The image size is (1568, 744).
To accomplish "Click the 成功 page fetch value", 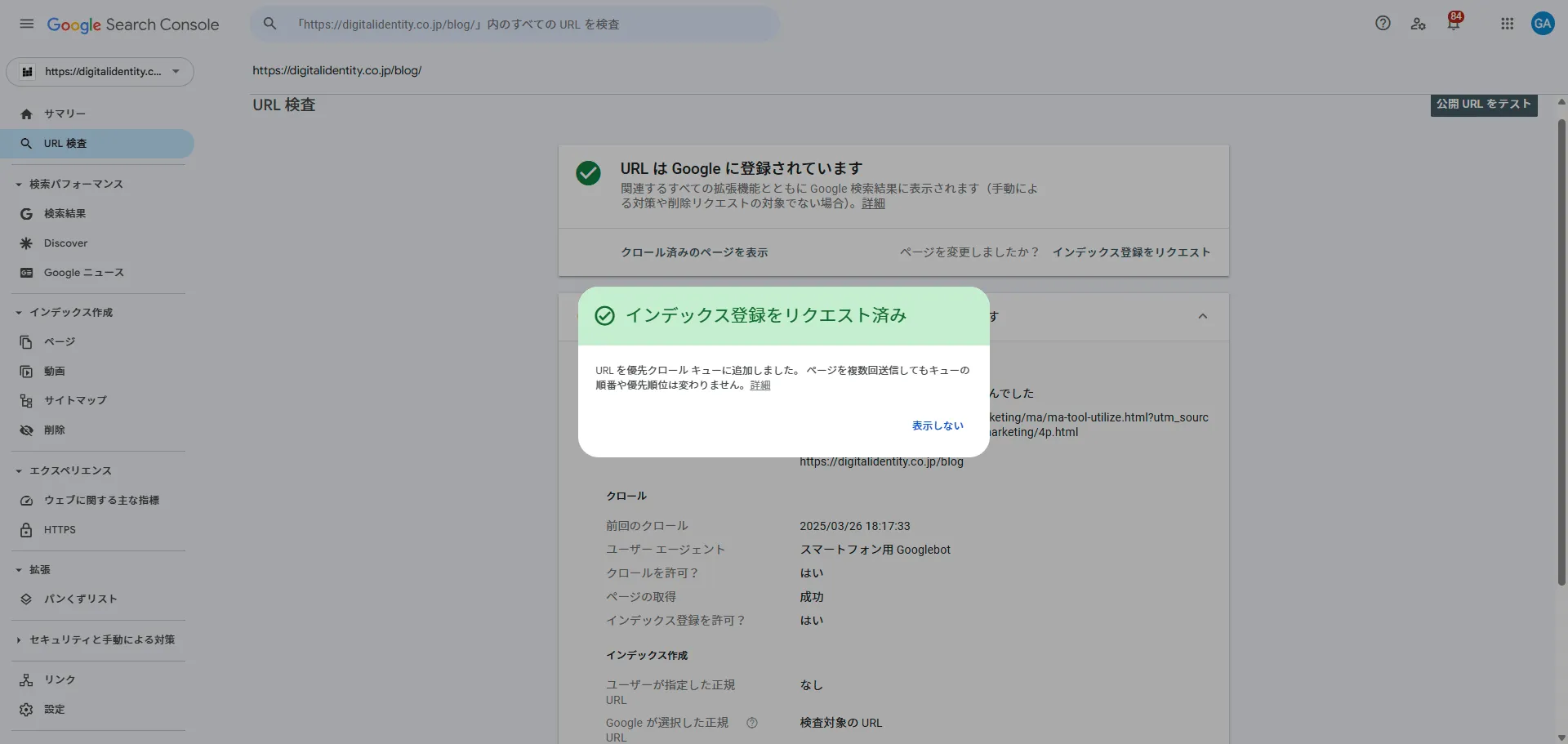I will click(x=812, y=598).
